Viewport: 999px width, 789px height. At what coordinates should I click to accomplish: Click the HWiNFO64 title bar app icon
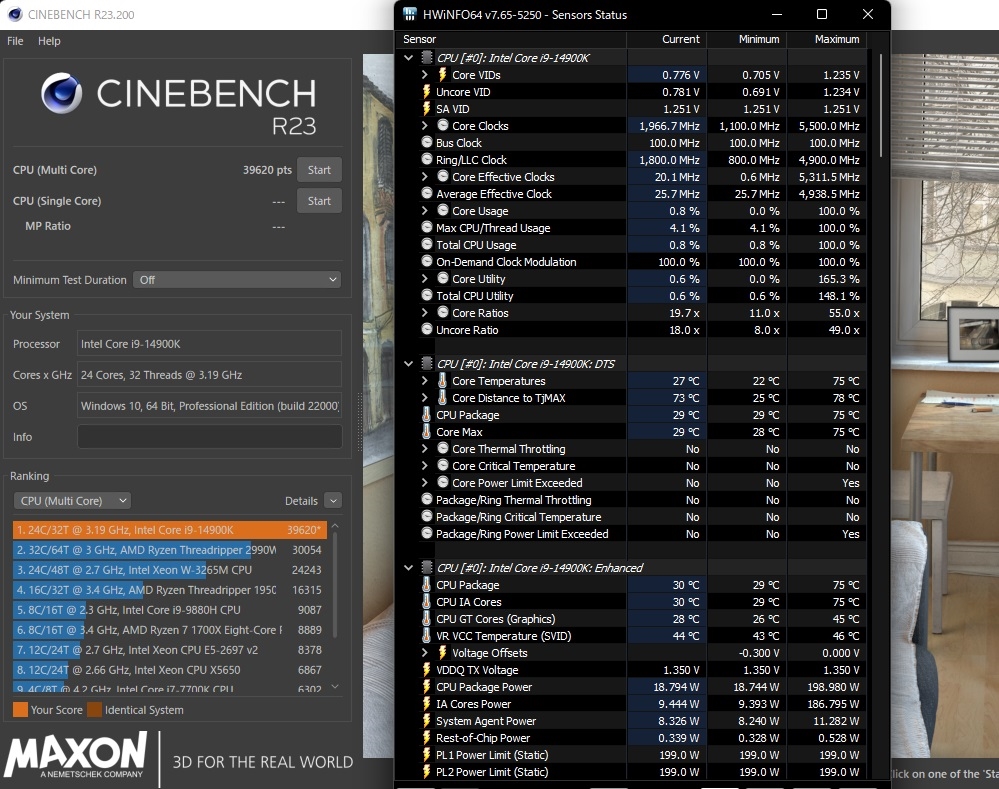pos(410,14)
